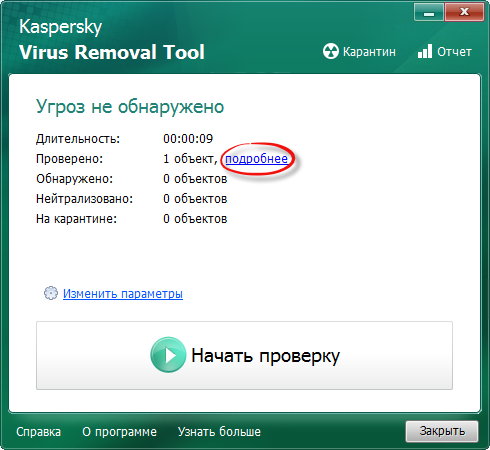Click the green play icon
Image resolution: width=490 pixels, height=450 pixels.
pos(168,355)
